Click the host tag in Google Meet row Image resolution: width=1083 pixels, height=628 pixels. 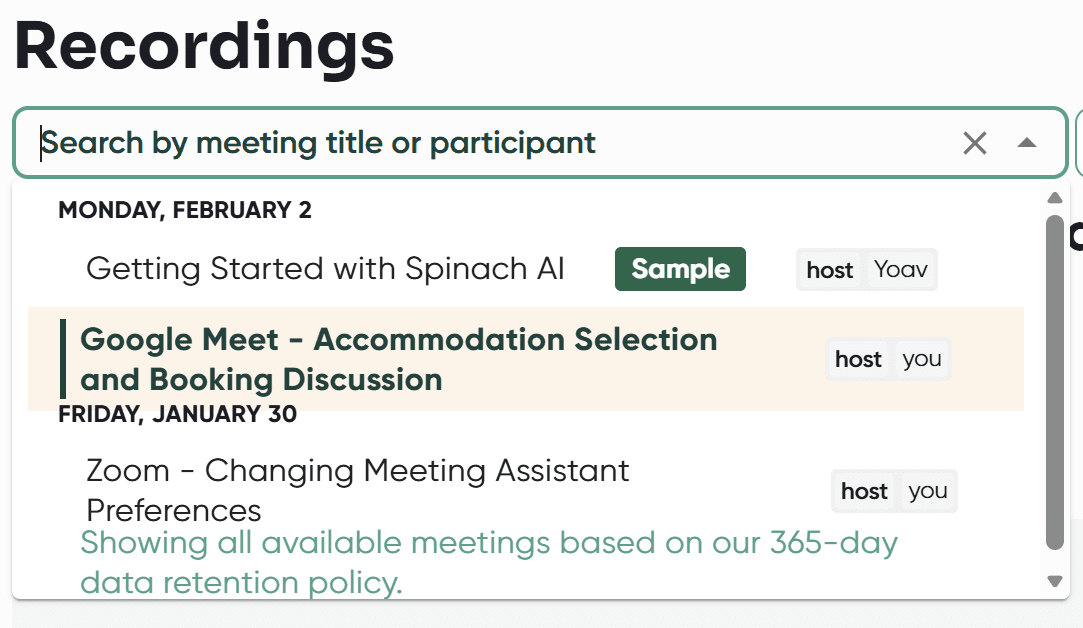click(x=858, y=360)
